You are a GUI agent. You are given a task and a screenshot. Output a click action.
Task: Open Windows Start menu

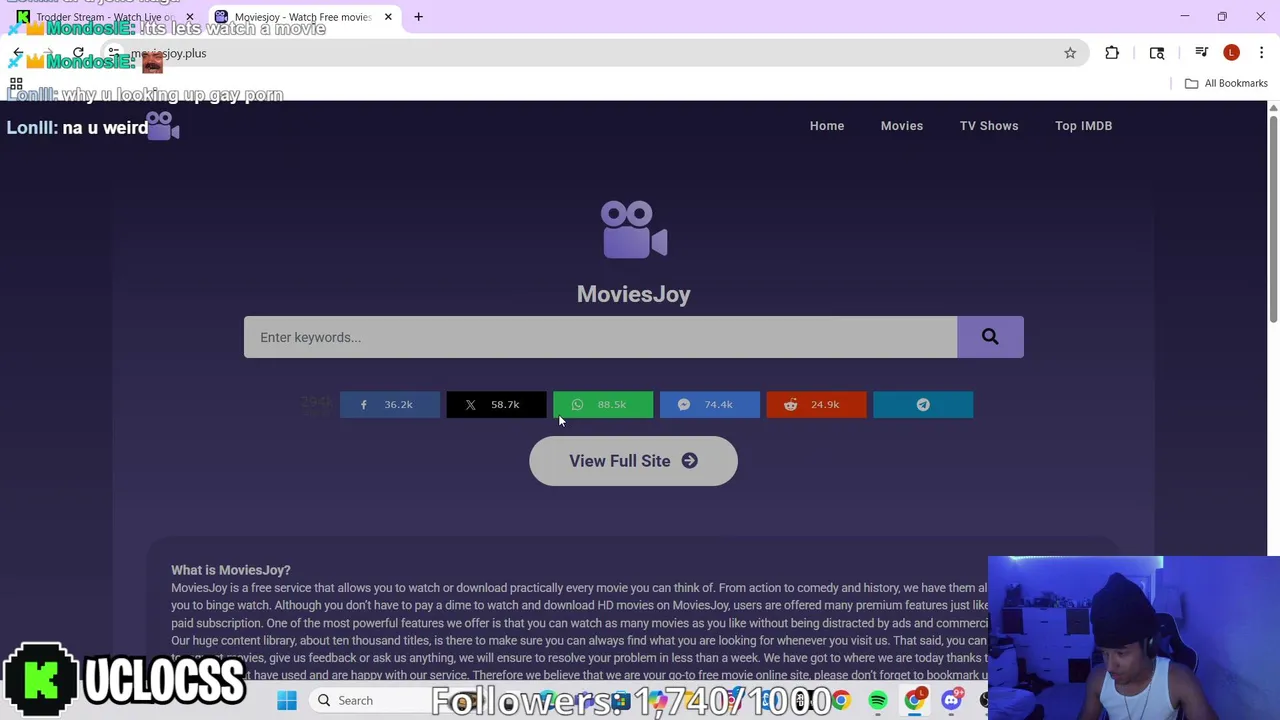tap(287, 701)
